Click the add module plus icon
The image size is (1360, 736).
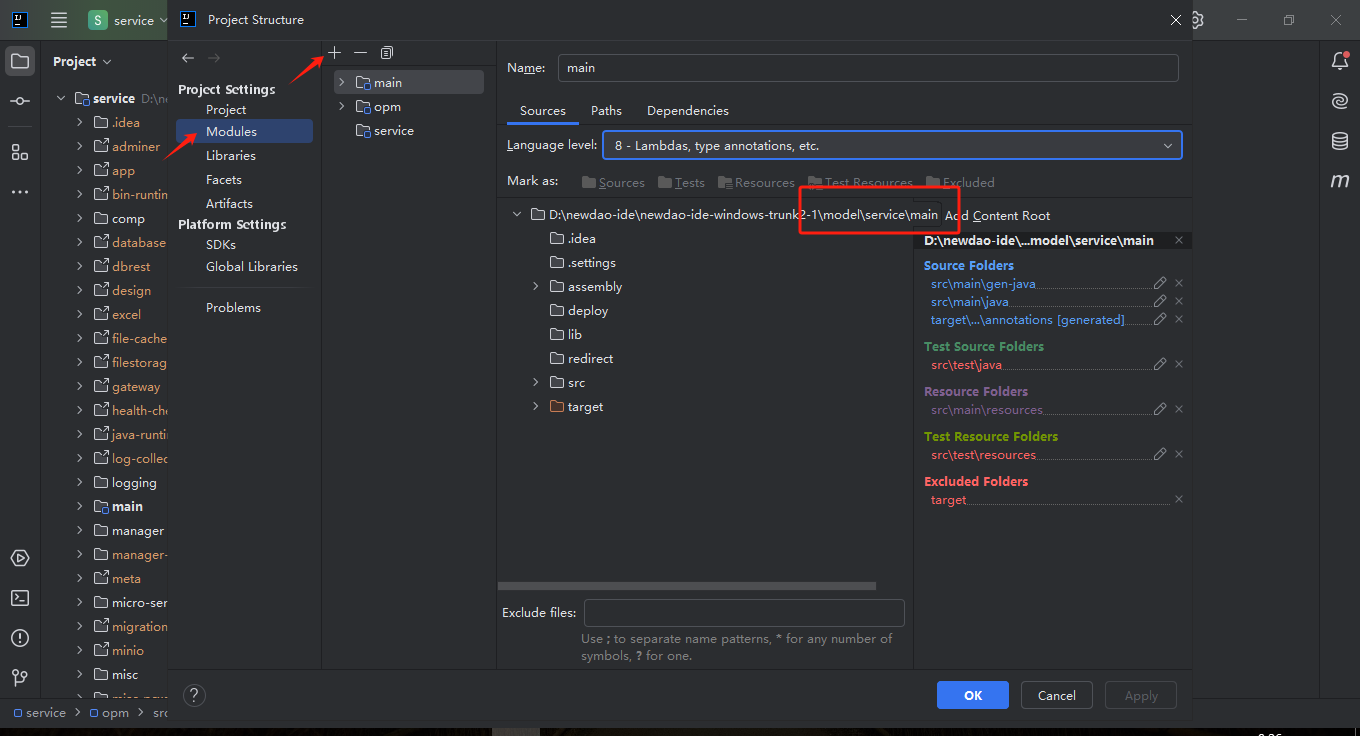pos(335,52)
